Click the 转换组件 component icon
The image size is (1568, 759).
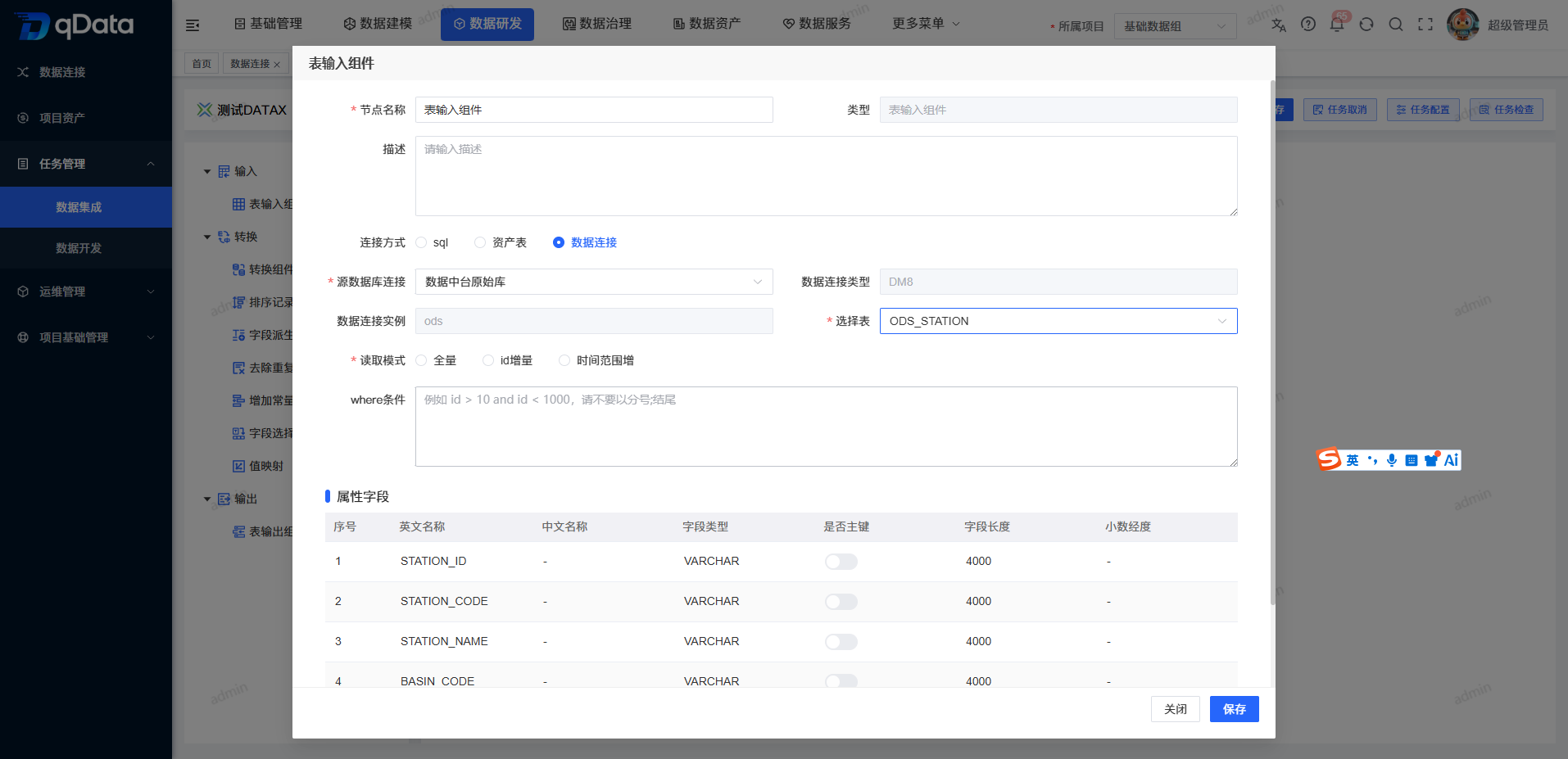point(238,269)
